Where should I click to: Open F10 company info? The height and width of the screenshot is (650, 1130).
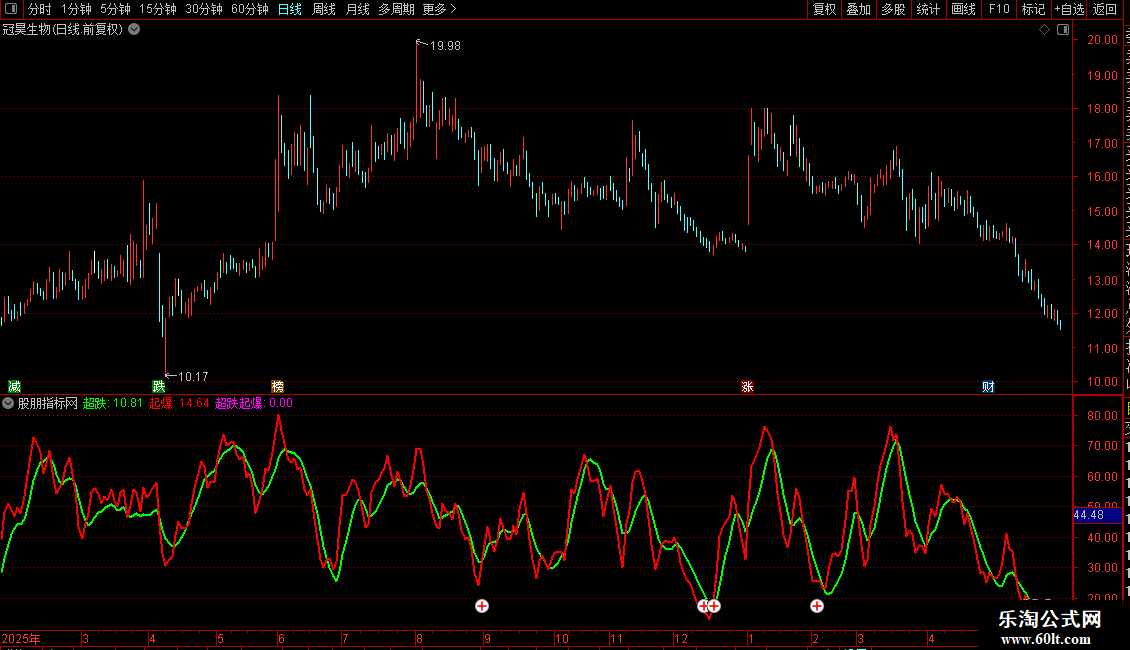[x=999, y=9]
